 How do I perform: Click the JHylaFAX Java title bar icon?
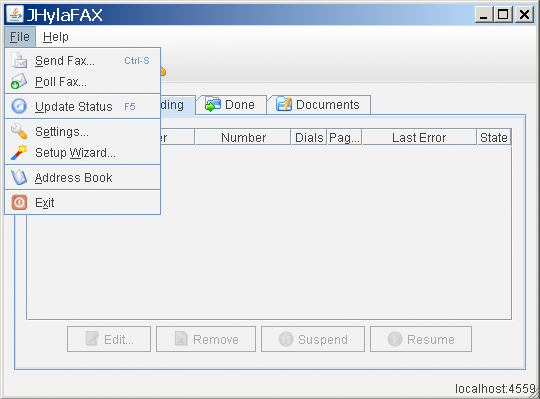tap(15, 14)
